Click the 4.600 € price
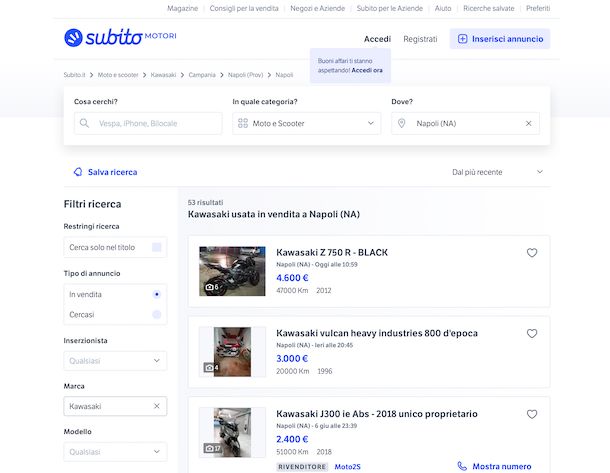The height and width of the screenshot is (473, 610). click(x=292, y=278)
